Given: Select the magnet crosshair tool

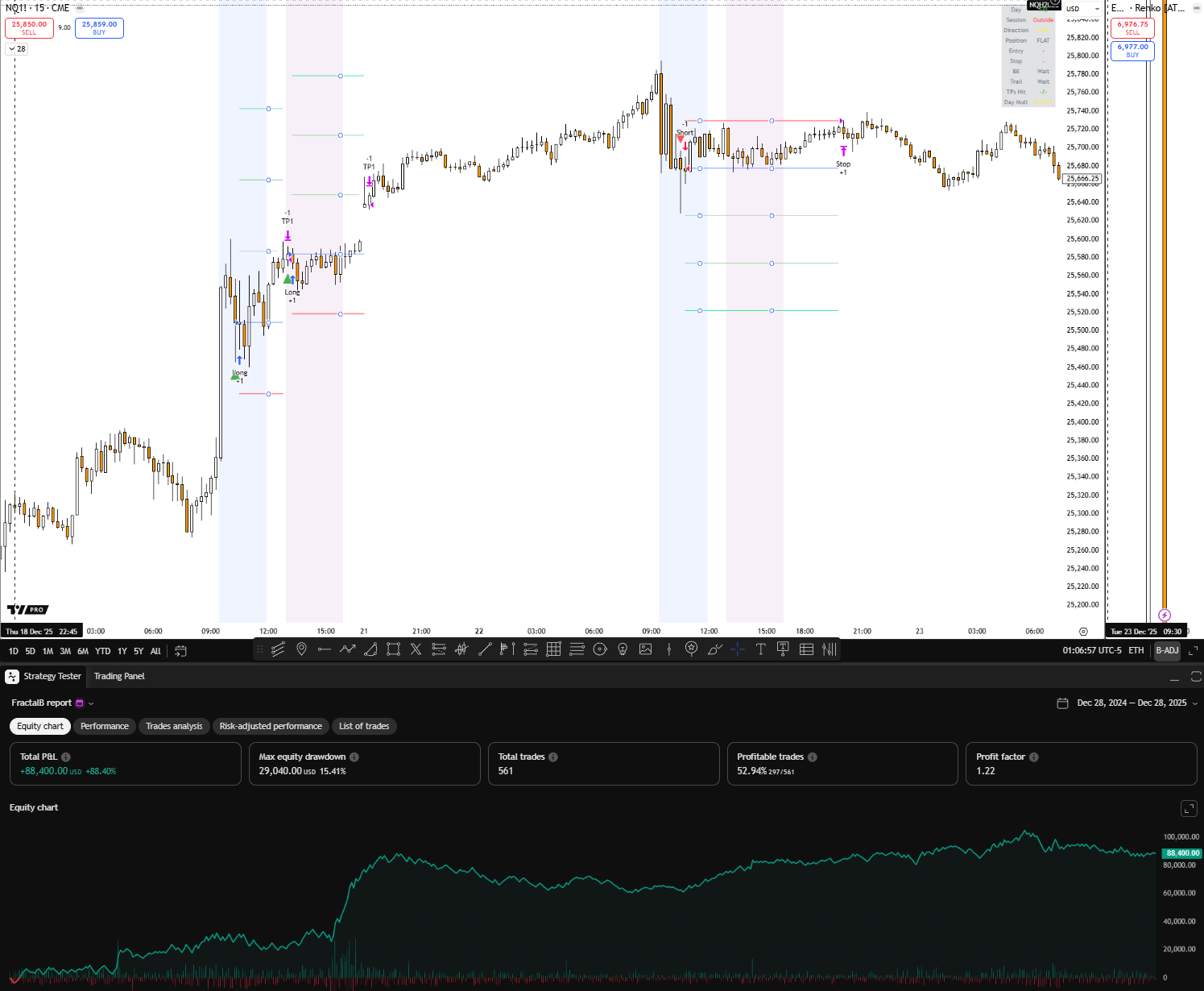Looking at the screenshot, I should pos(737,649).
